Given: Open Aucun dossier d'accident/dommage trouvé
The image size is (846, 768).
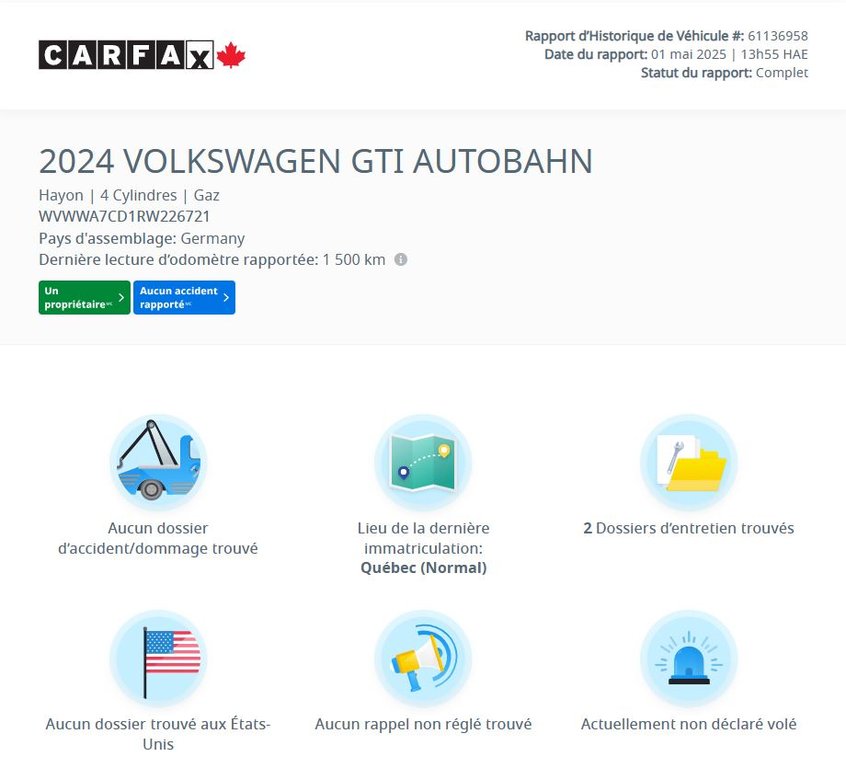Looking at the screenshot, I should point(158,538).
